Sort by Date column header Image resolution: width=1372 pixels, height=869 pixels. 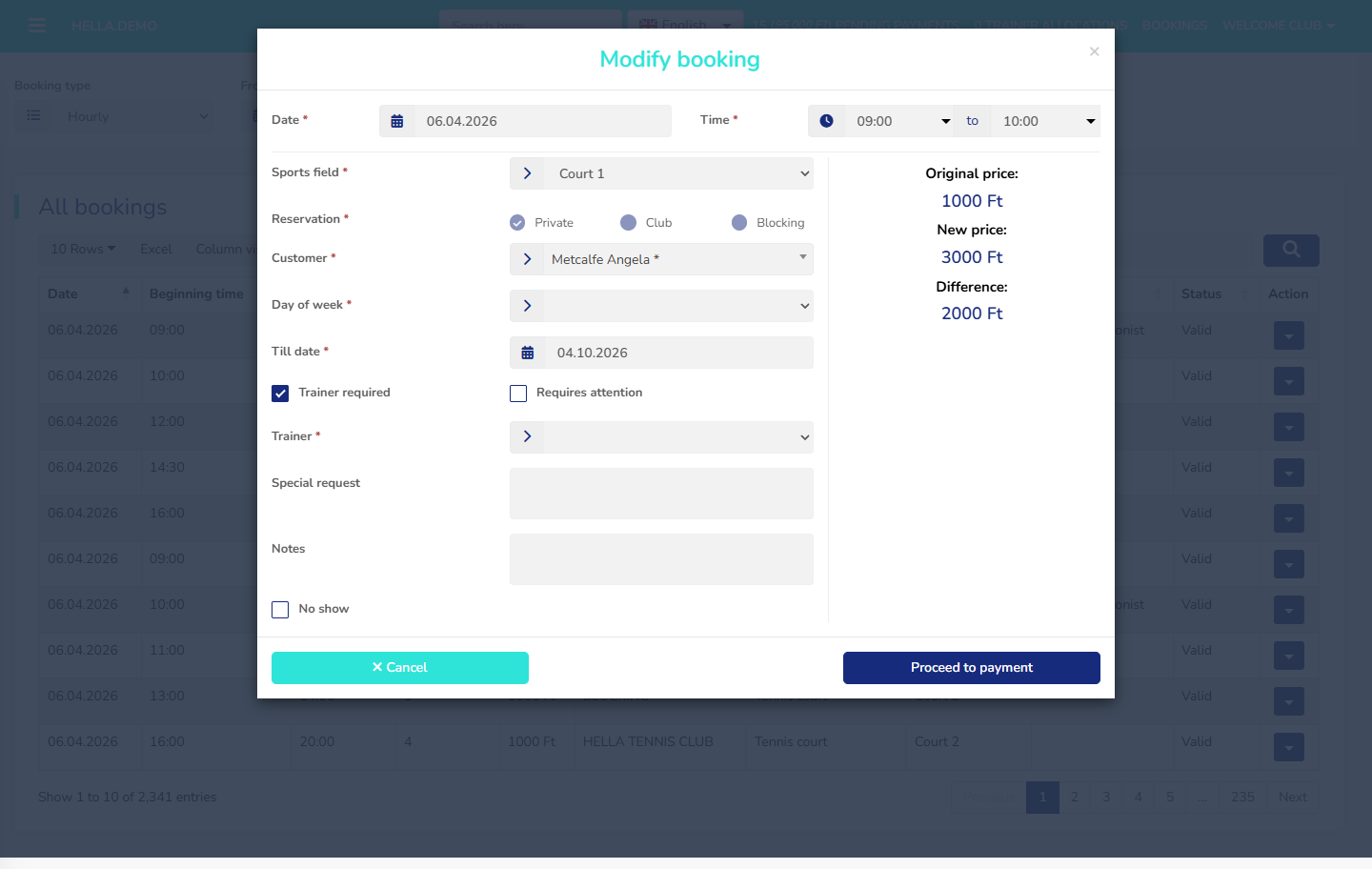tap(89, 293)
